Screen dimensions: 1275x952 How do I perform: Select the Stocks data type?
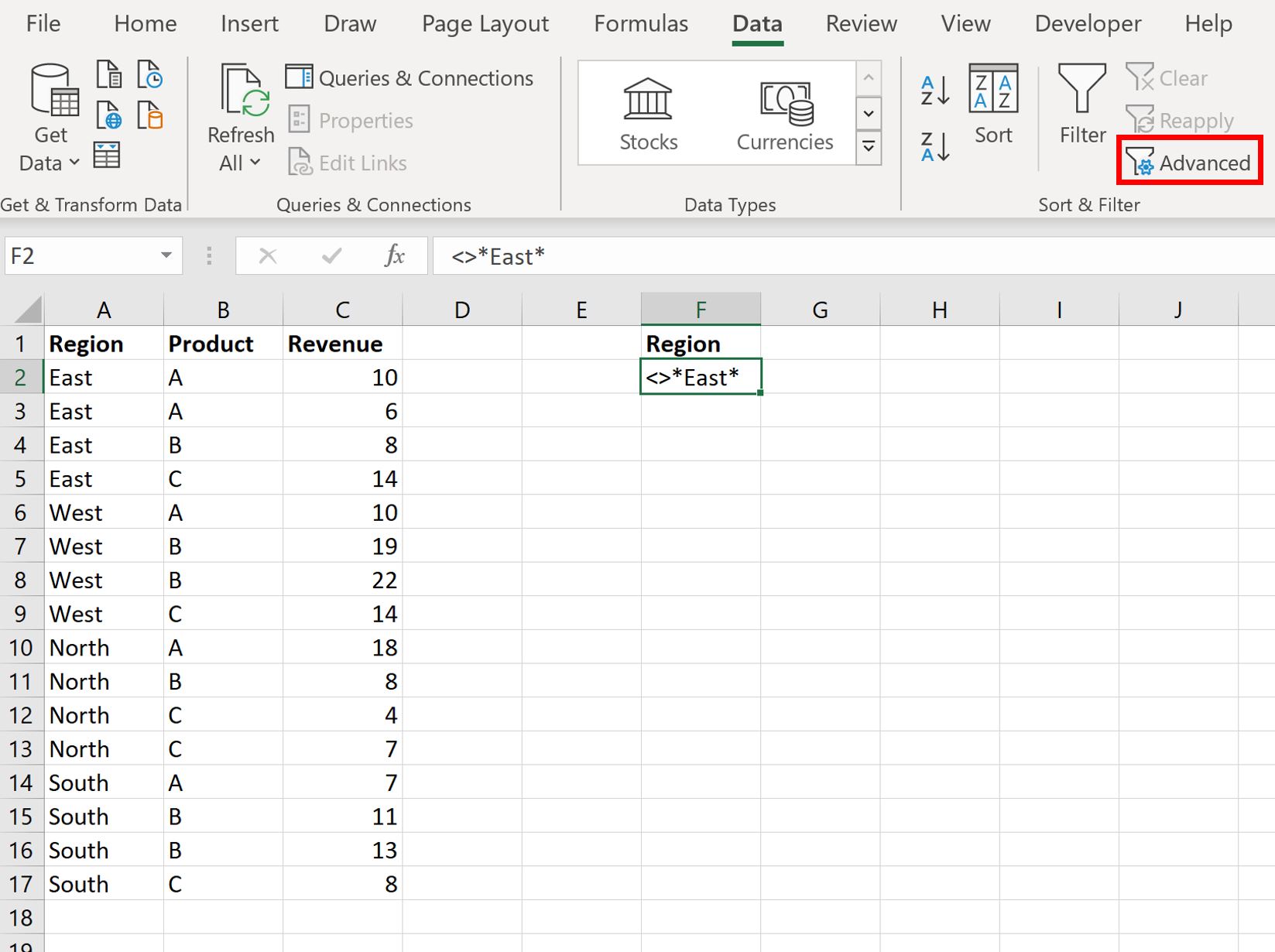[647, 111]
